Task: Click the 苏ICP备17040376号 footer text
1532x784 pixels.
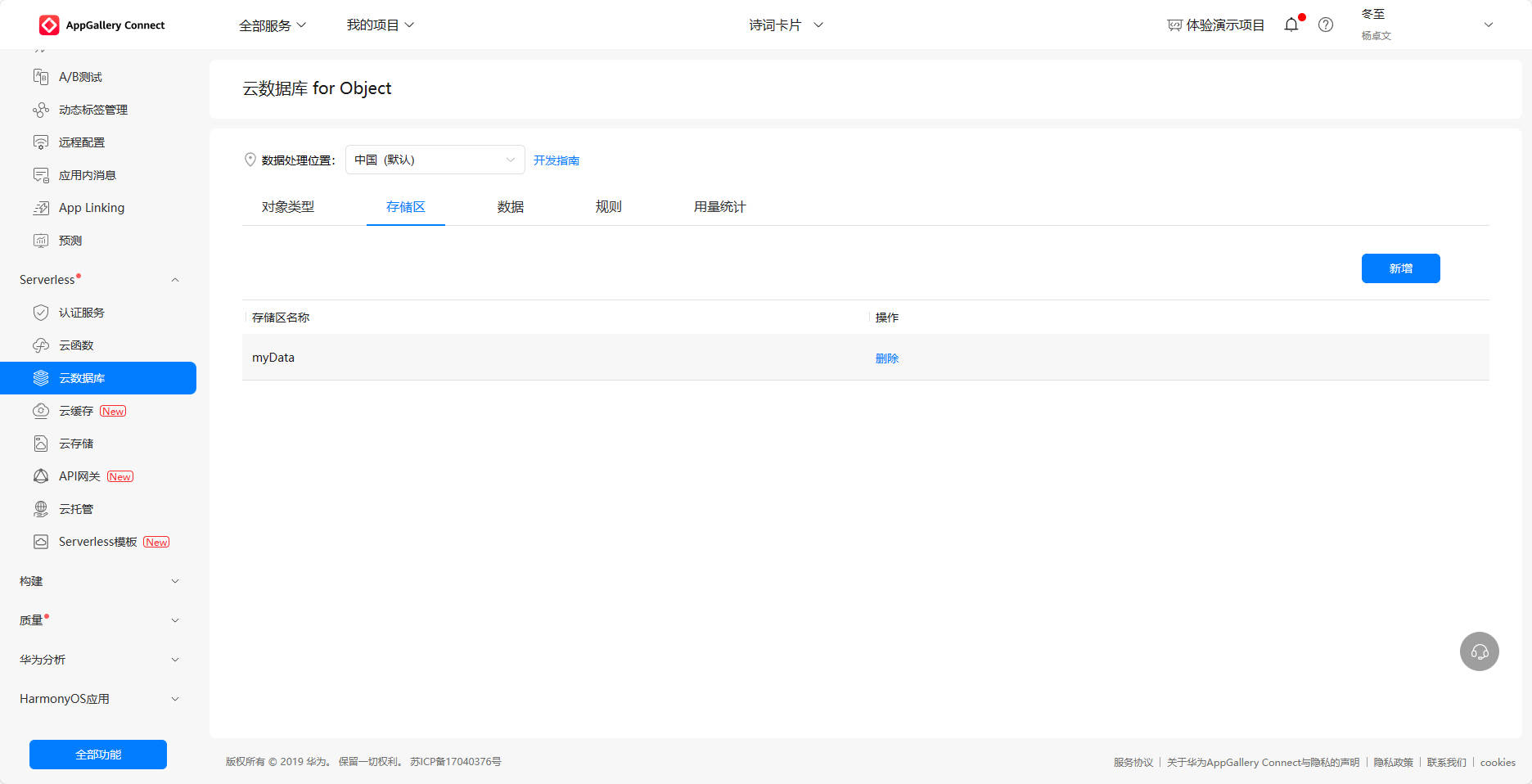Action: point(456,762)
